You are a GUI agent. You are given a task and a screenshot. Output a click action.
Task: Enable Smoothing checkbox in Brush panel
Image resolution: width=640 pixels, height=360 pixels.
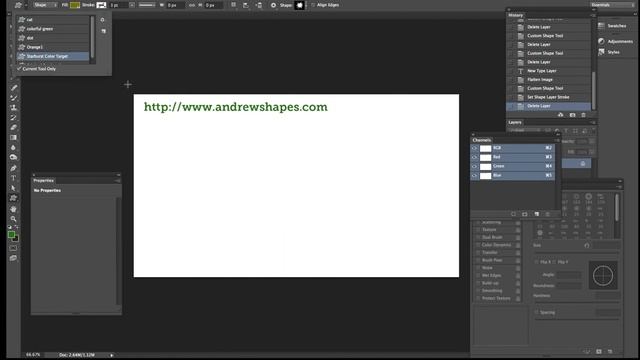pos(478,291)
